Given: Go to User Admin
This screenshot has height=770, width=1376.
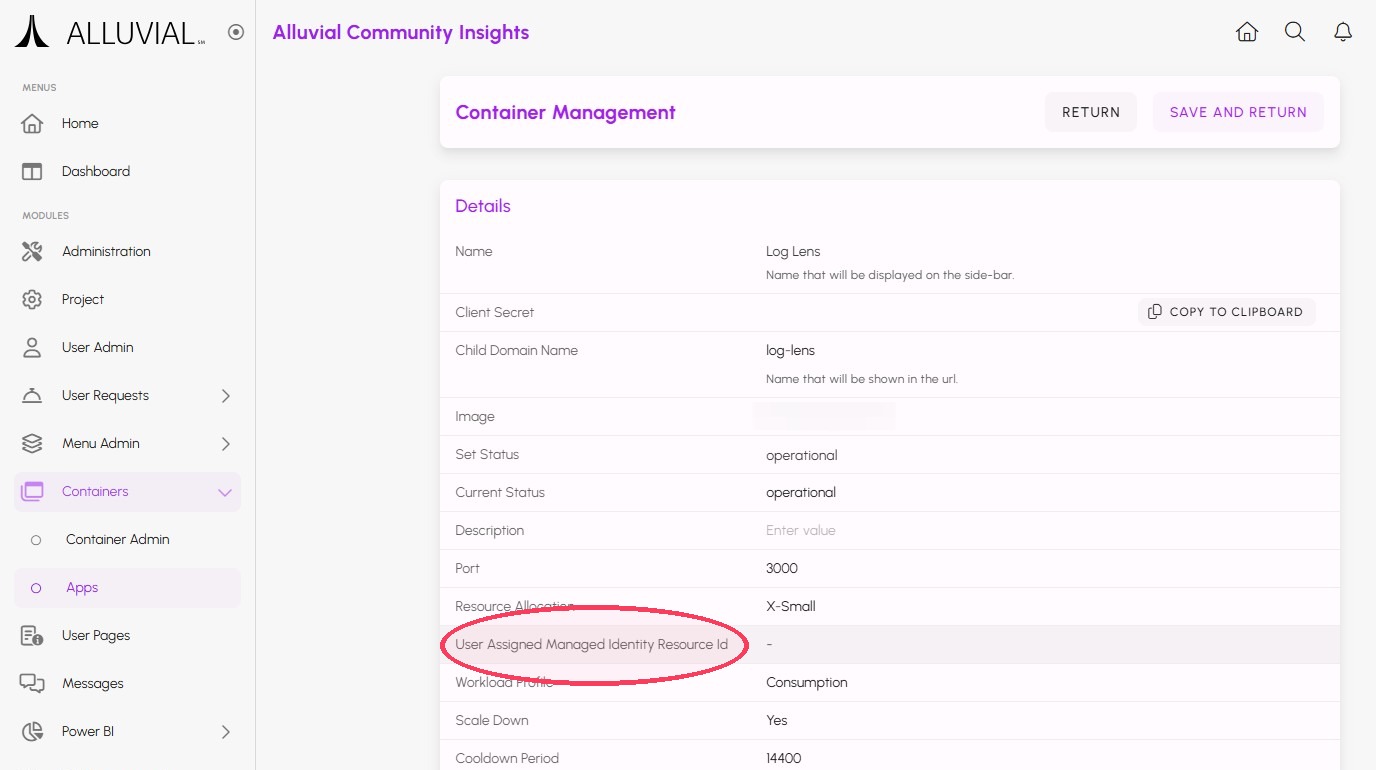Looking at the screenshot, I should tap(128, 348).
